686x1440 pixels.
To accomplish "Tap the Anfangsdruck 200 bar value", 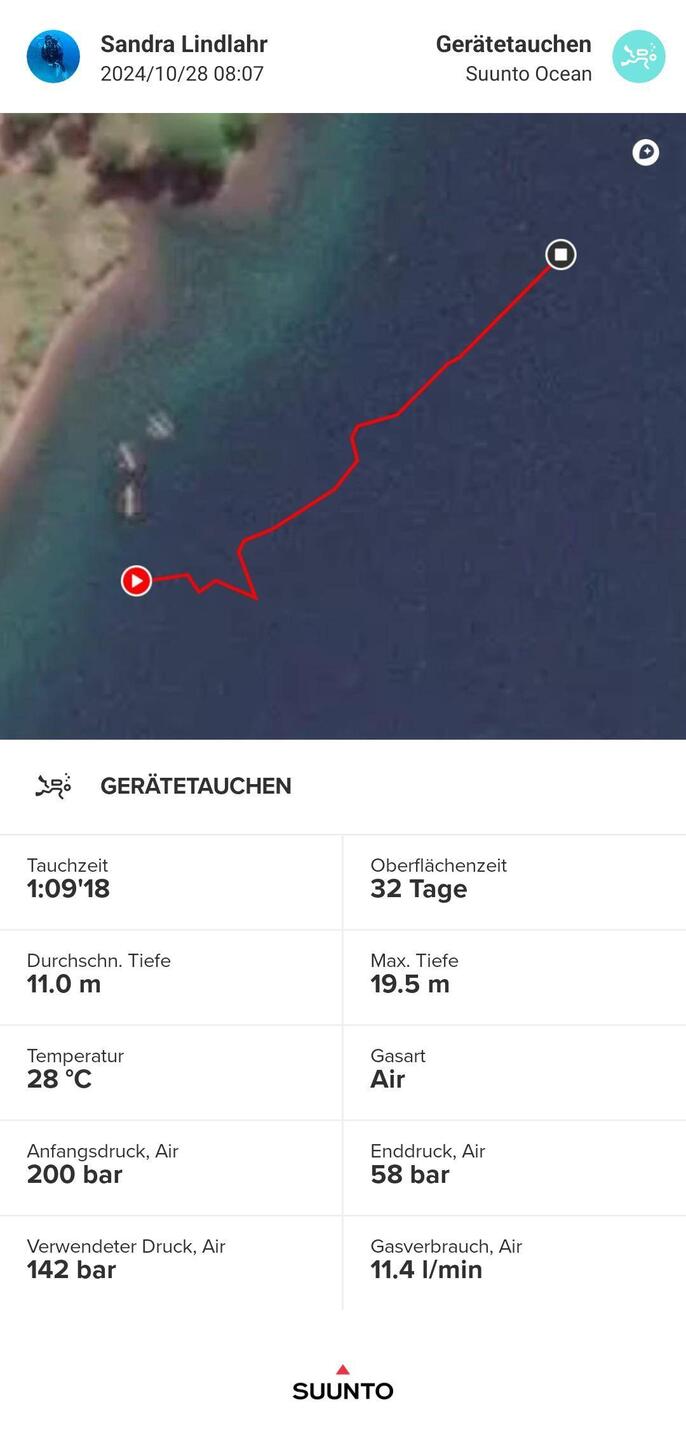I will pos(75,1174).
